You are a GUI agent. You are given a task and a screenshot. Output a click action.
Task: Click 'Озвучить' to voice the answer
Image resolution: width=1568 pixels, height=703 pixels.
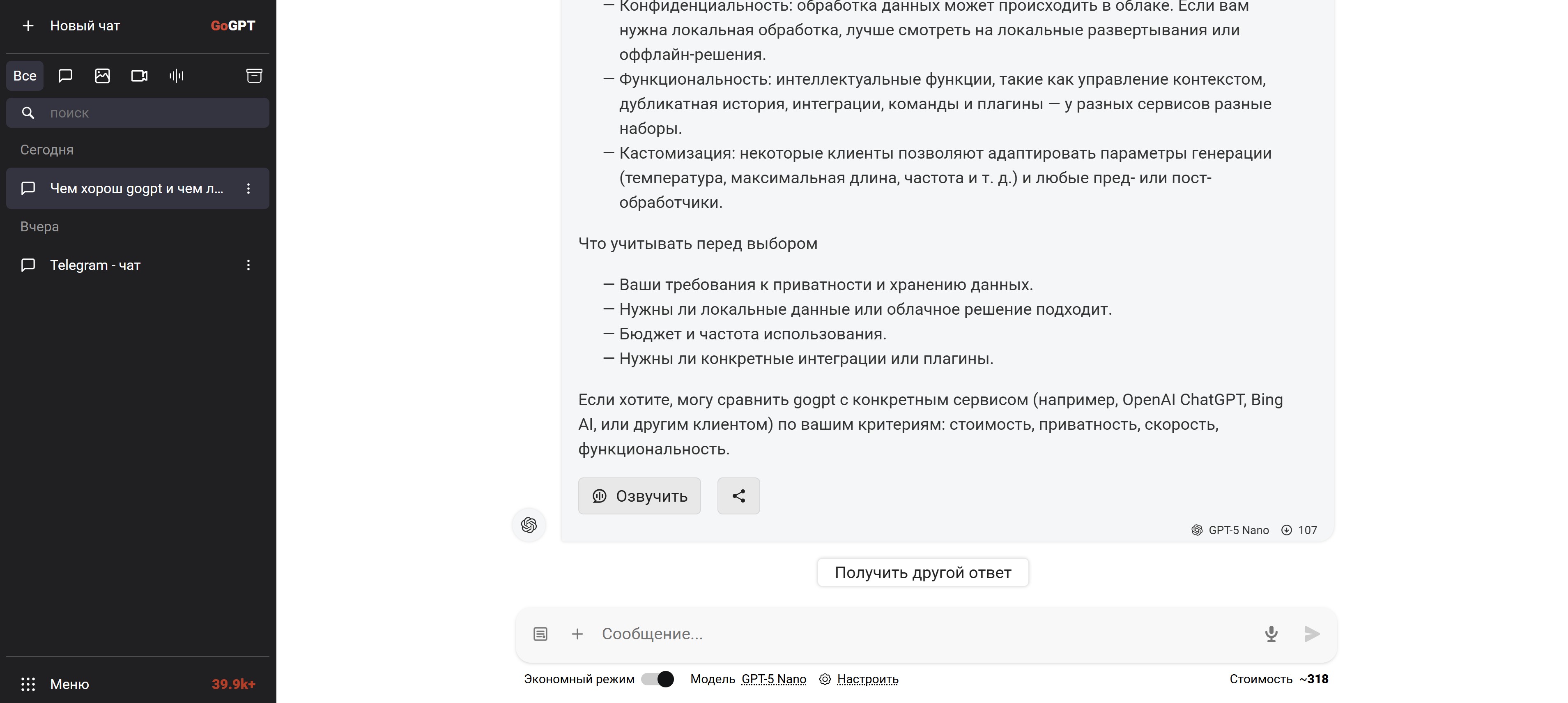(639, 496)
